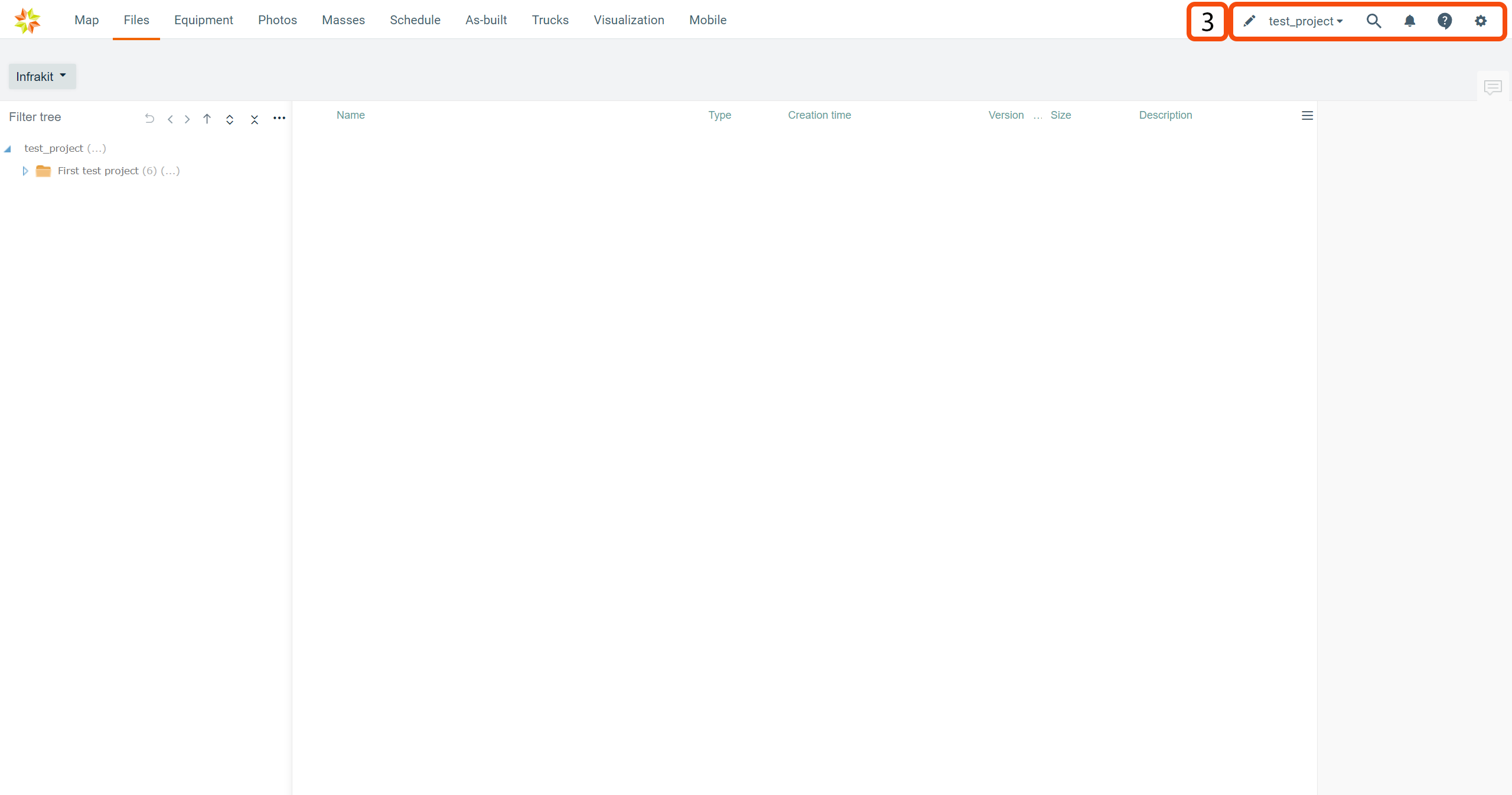Open three-dots more options in tree toolbar
The height and width of the screenshot is (795, 1512).
pyautogui.click(x=279, y=118)
